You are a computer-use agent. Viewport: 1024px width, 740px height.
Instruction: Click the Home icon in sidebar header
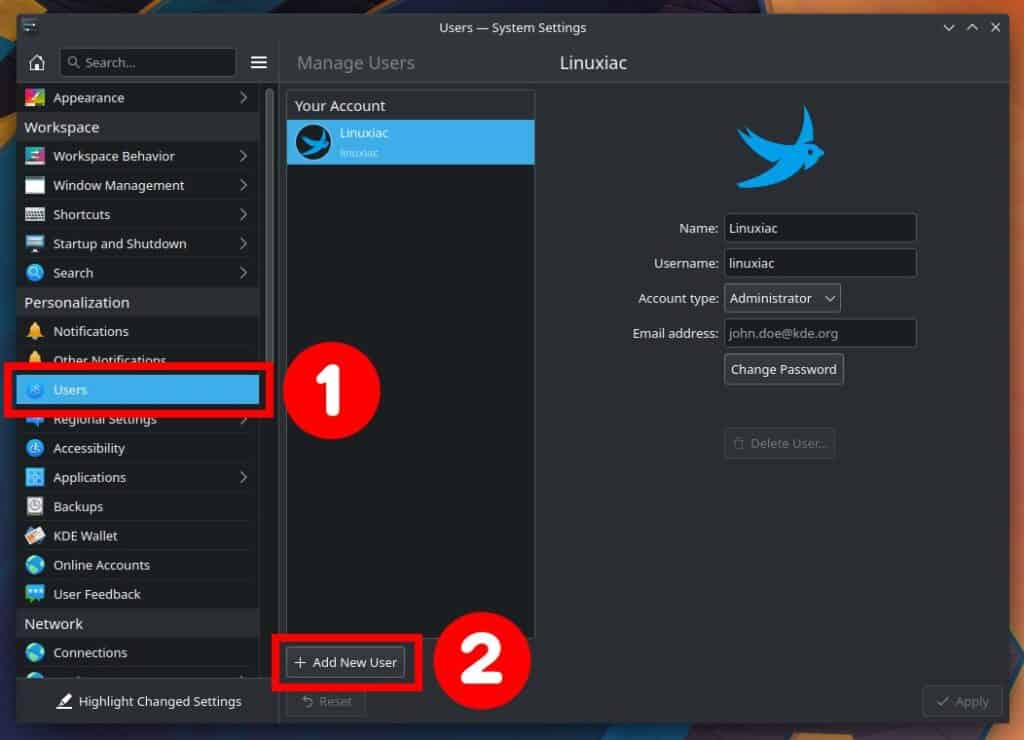(37, 63)
